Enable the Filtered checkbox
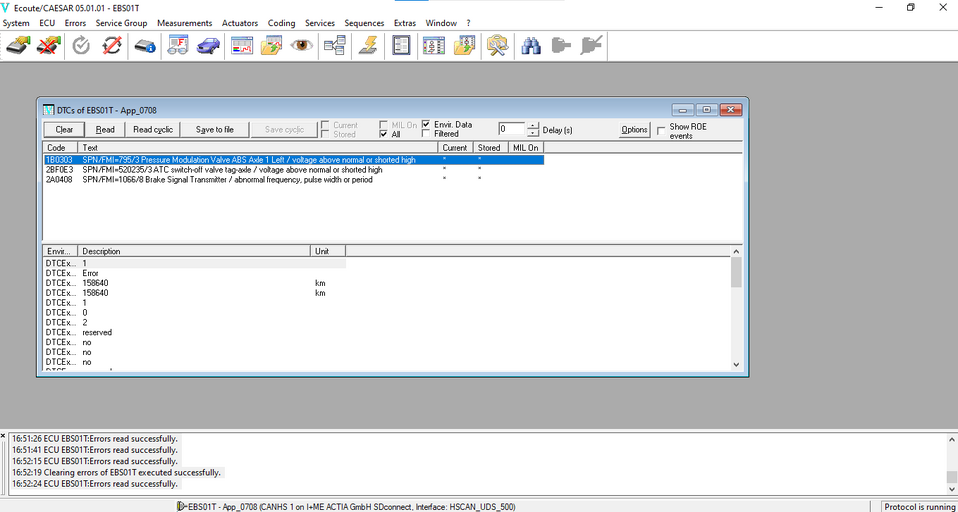 426,134
